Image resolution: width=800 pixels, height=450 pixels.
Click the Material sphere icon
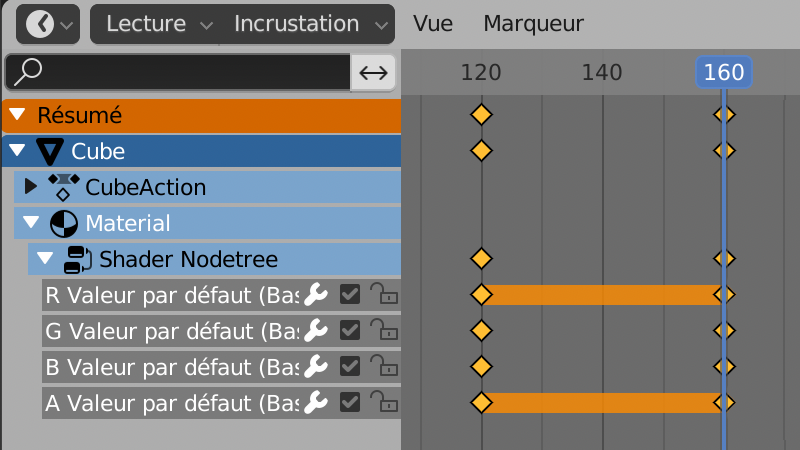pos(63,223)
